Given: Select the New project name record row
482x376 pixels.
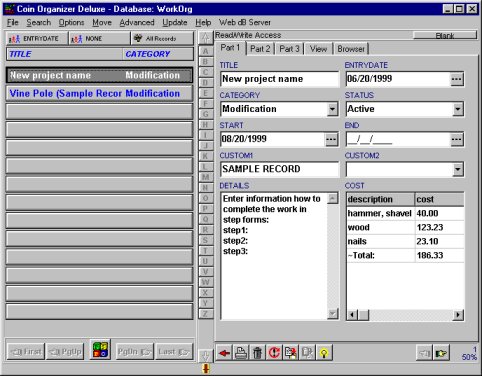Looking at the screenshot, I should click(x=99, y=75).
